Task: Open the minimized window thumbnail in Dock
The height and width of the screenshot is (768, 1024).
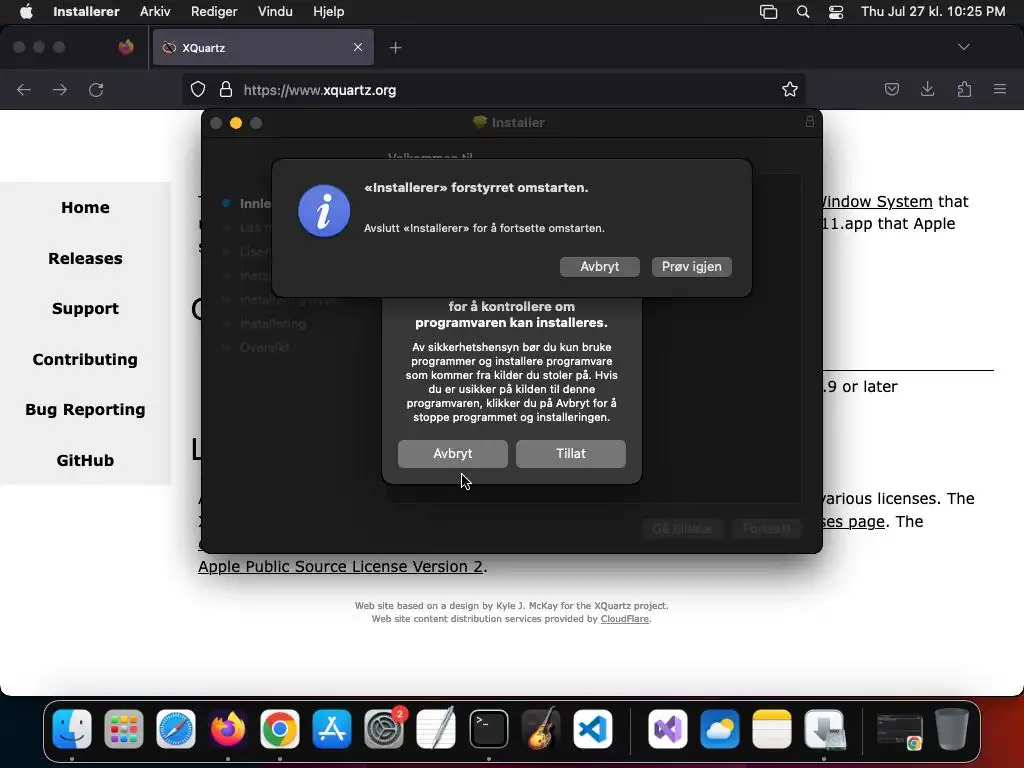Action: 899,731
